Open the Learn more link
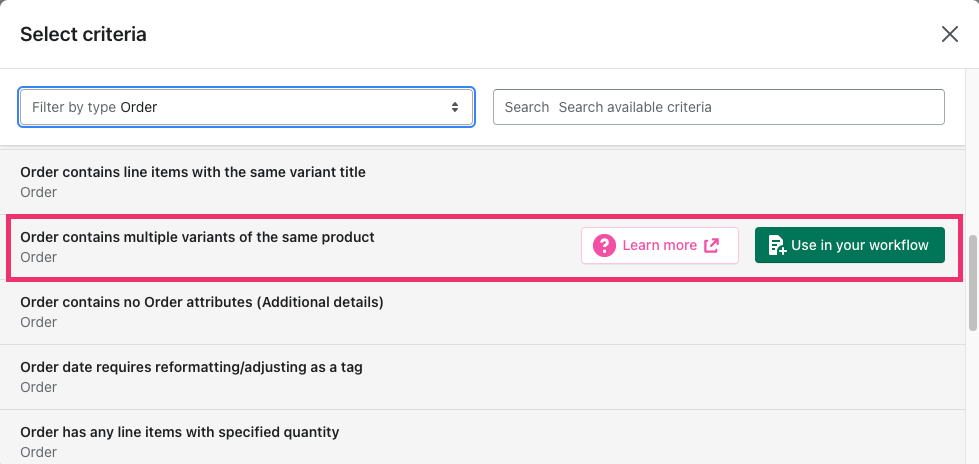 click(x=659, y=245)
